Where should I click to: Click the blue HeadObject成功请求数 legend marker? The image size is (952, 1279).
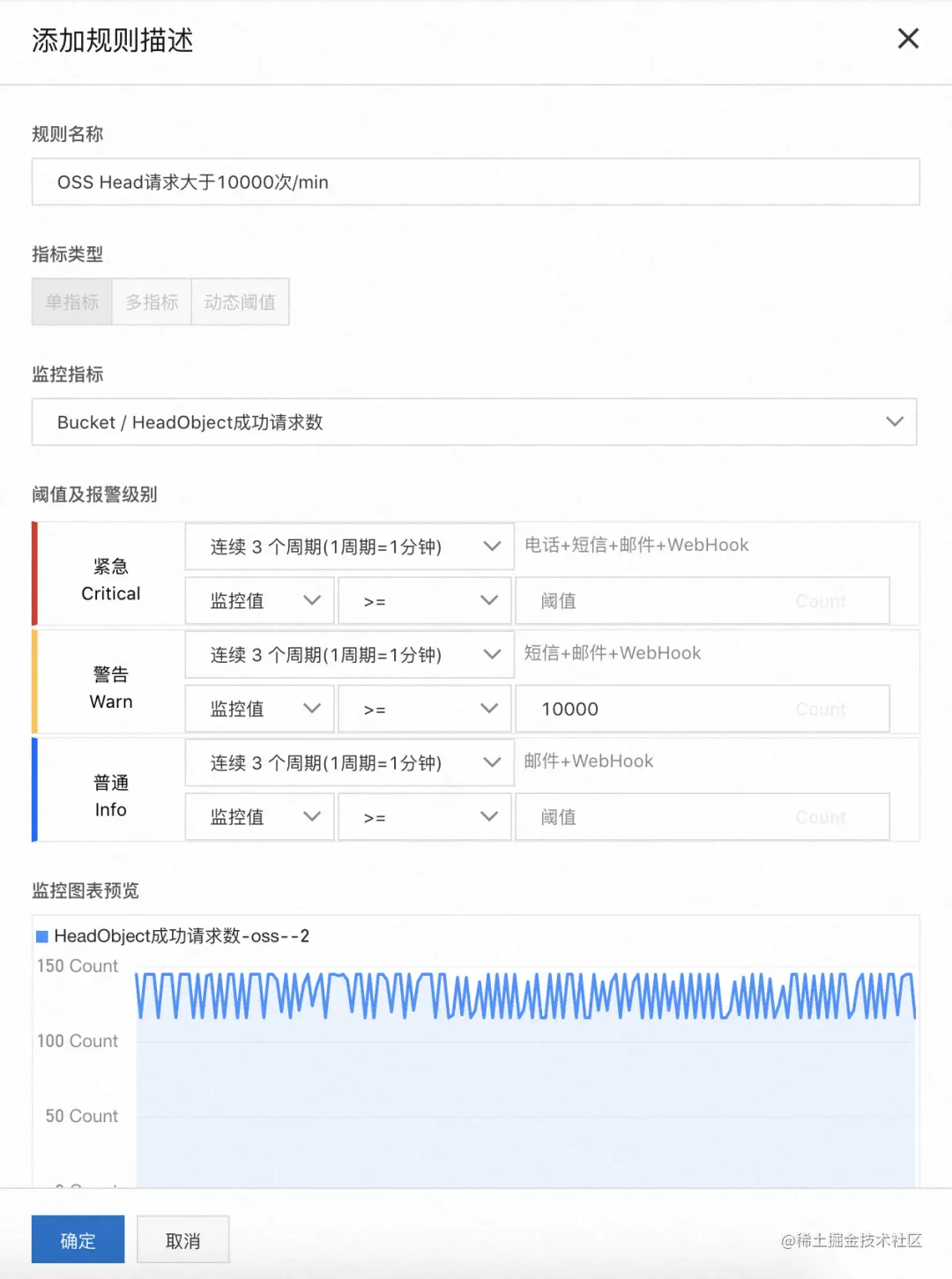(x=41, y=936)
